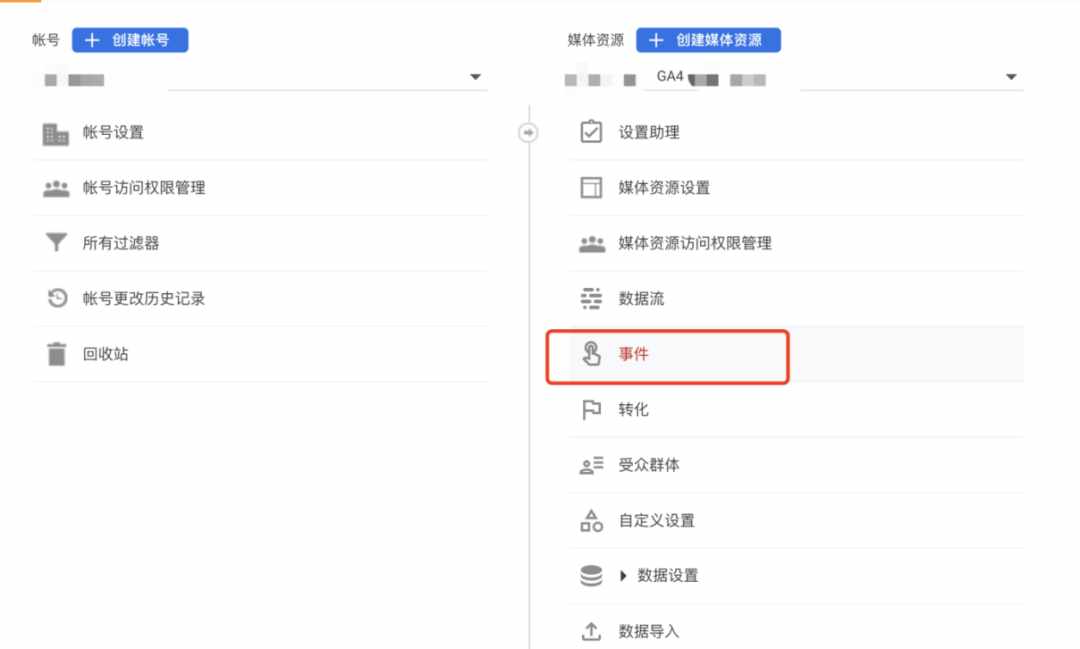Viewport: 1080px width, 649px height.
Task: Click the 回收站 trash can icon
Action: 56,353
